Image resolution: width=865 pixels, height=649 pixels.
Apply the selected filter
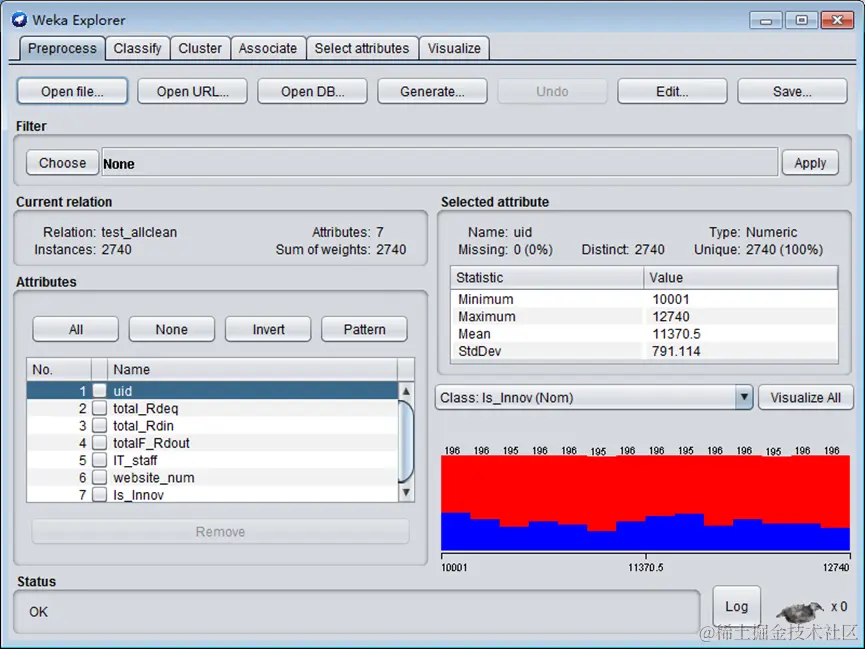pos(810,163)
